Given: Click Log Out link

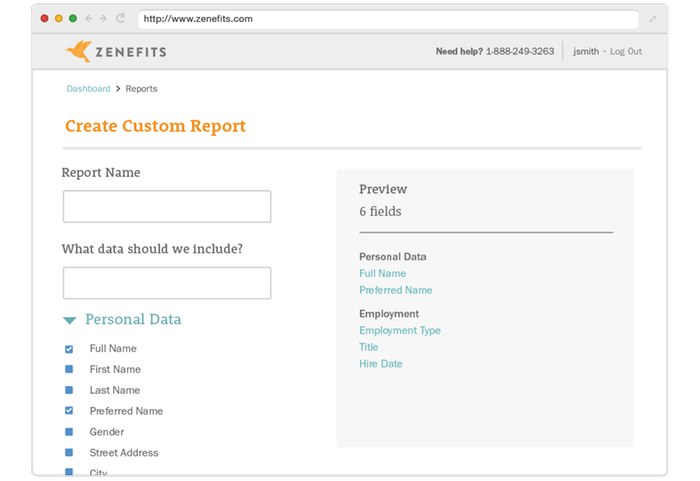Looking at the screenshot, I should click(625, 51).
